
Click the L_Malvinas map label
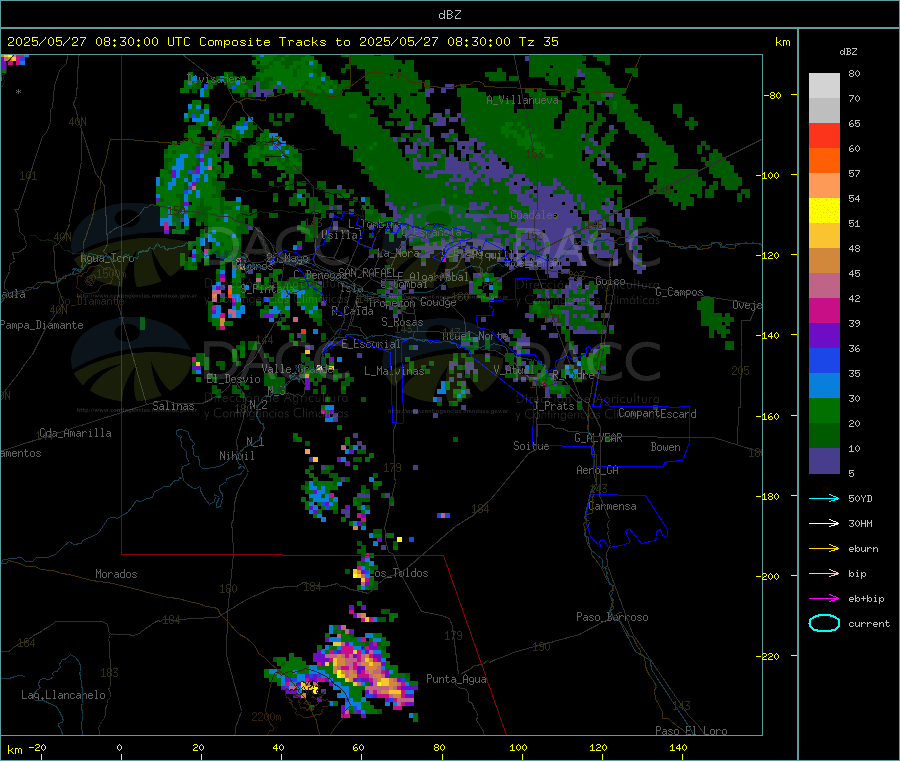[394, 371]
